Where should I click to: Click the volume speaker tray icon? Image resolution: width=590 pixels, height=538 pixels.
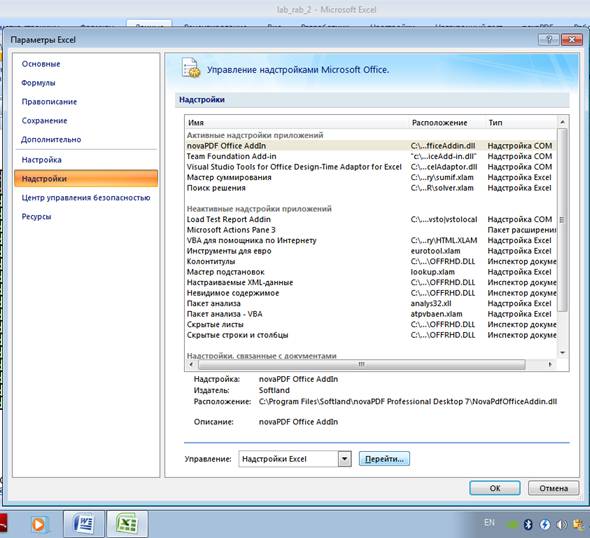[x=561, y=524]
